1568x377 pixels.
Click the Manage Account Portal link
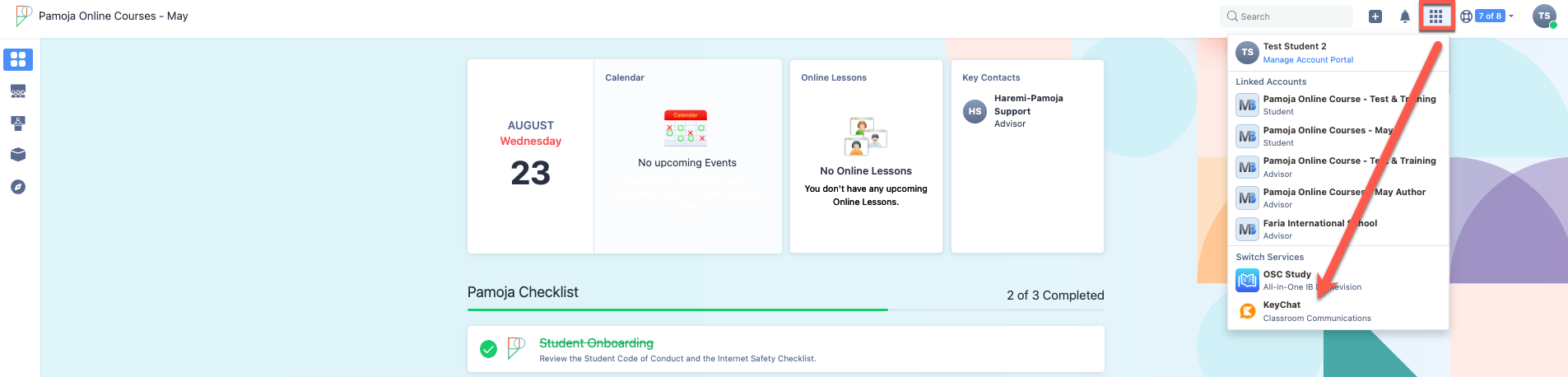pos(1308,60)
